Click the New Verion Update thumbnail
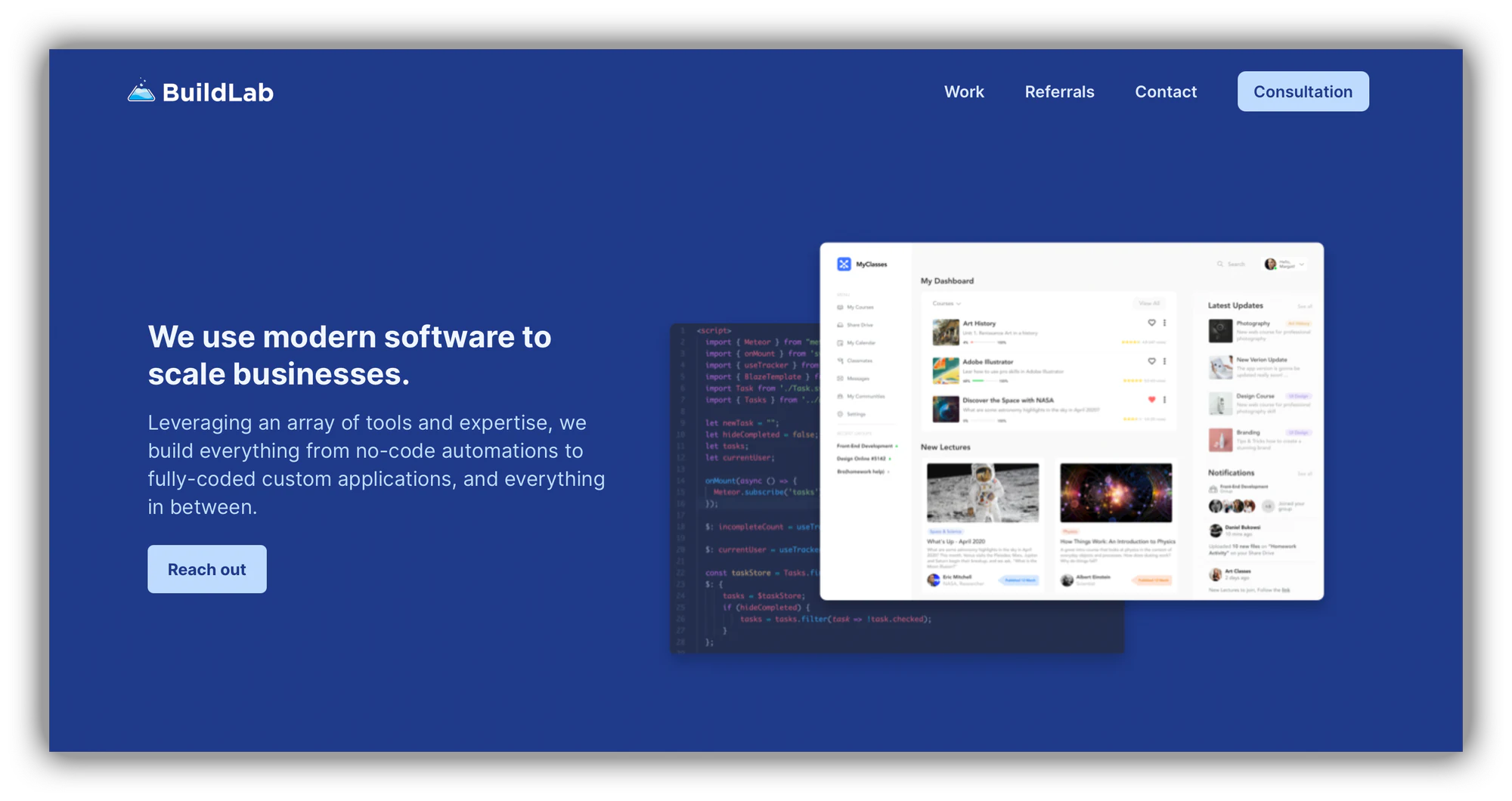This screenshot has height=801, width=1512. [x=1219, y=367]
